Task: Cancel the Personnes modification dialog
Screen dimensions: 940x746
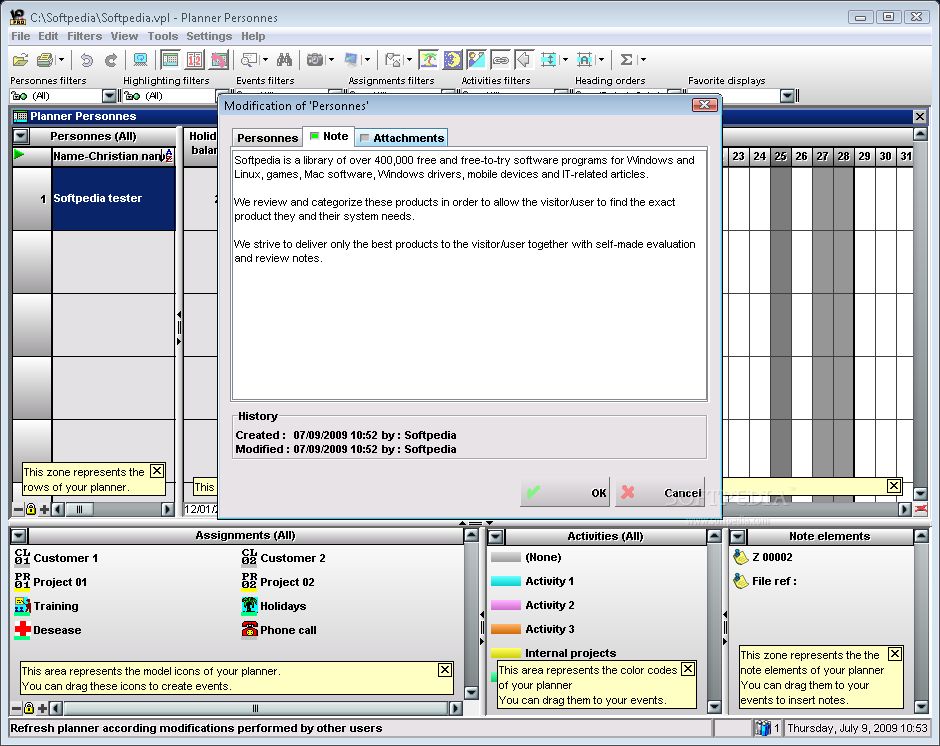Action: pyautogui.click(x=660, y=492)
